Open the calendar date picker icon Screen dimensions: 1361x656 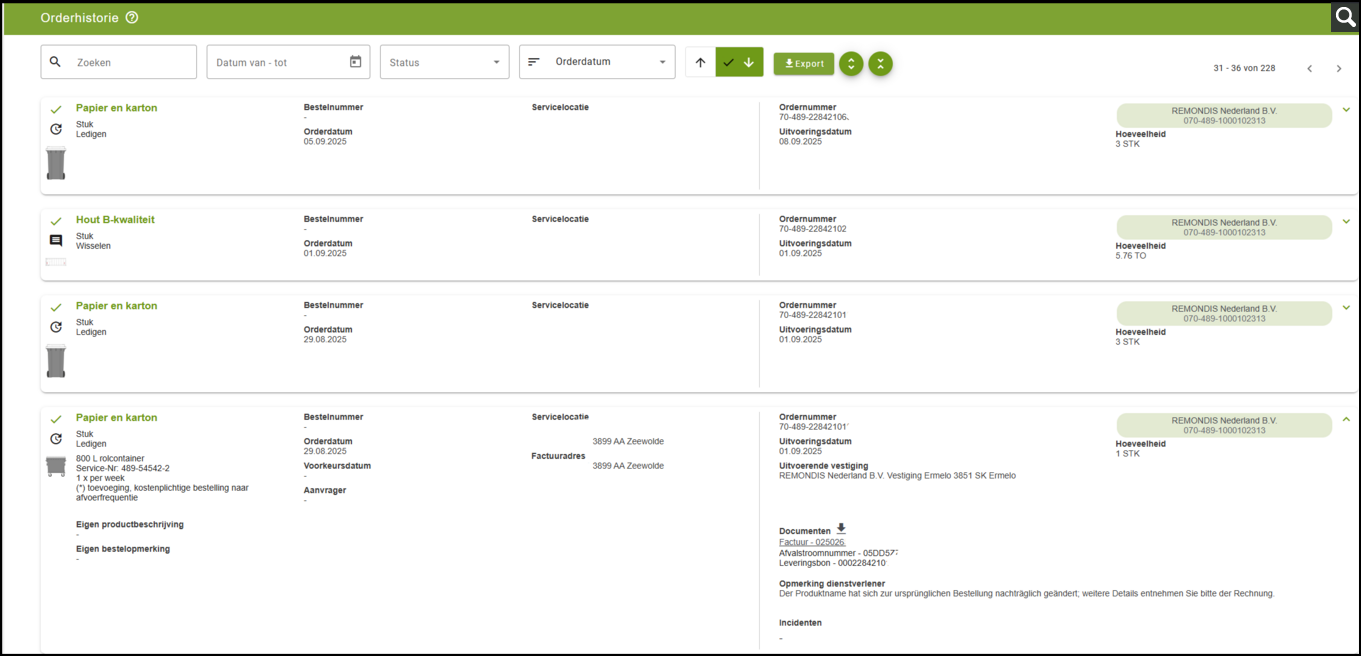pos(355,62)
